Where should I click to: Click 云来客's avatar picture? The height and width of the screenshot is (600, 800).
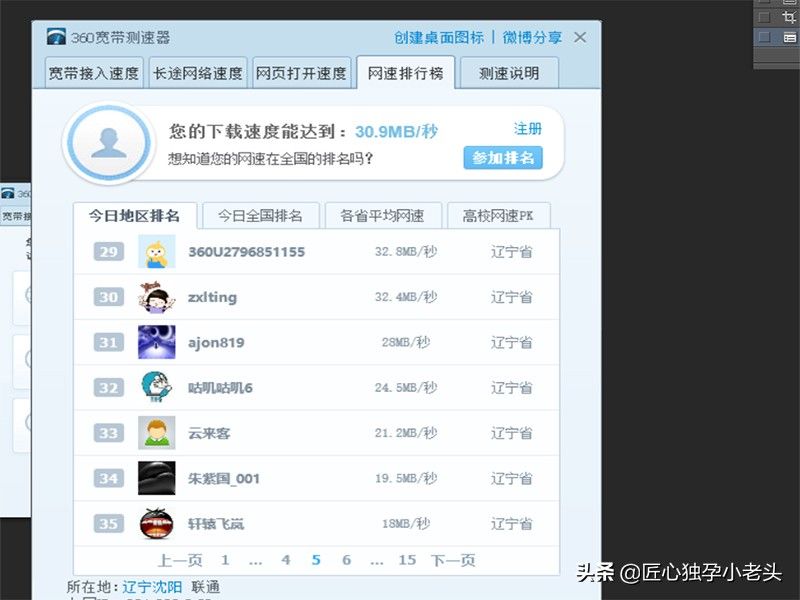pos(157,433)
